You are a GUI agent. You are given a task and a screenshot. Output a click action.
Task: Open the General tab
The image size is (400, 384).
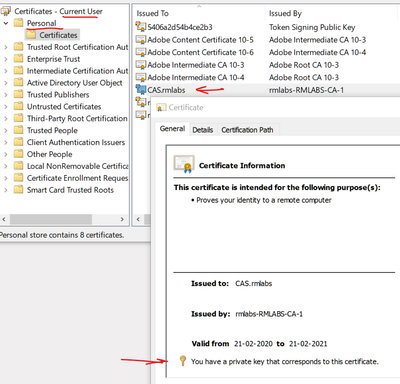coord(172,129)
